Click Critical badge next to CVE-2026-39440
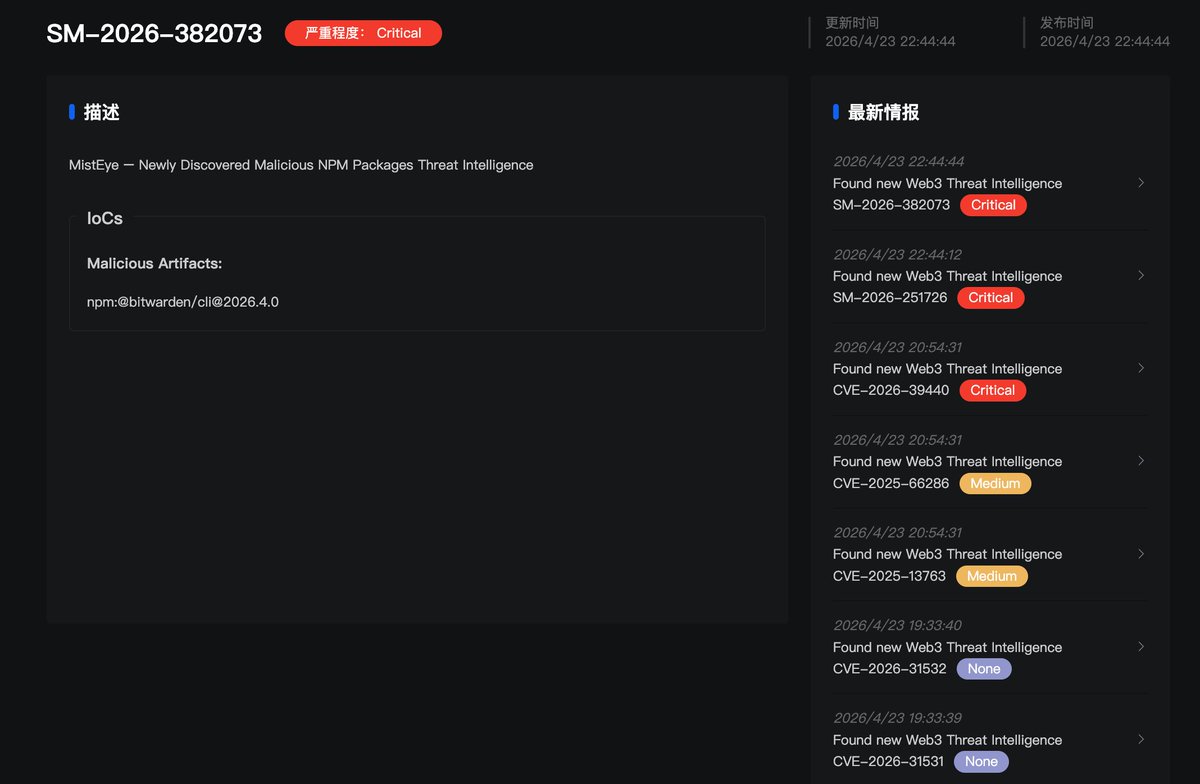The height and width of the screenshot is (784, 1200). (x=992, y=391)
